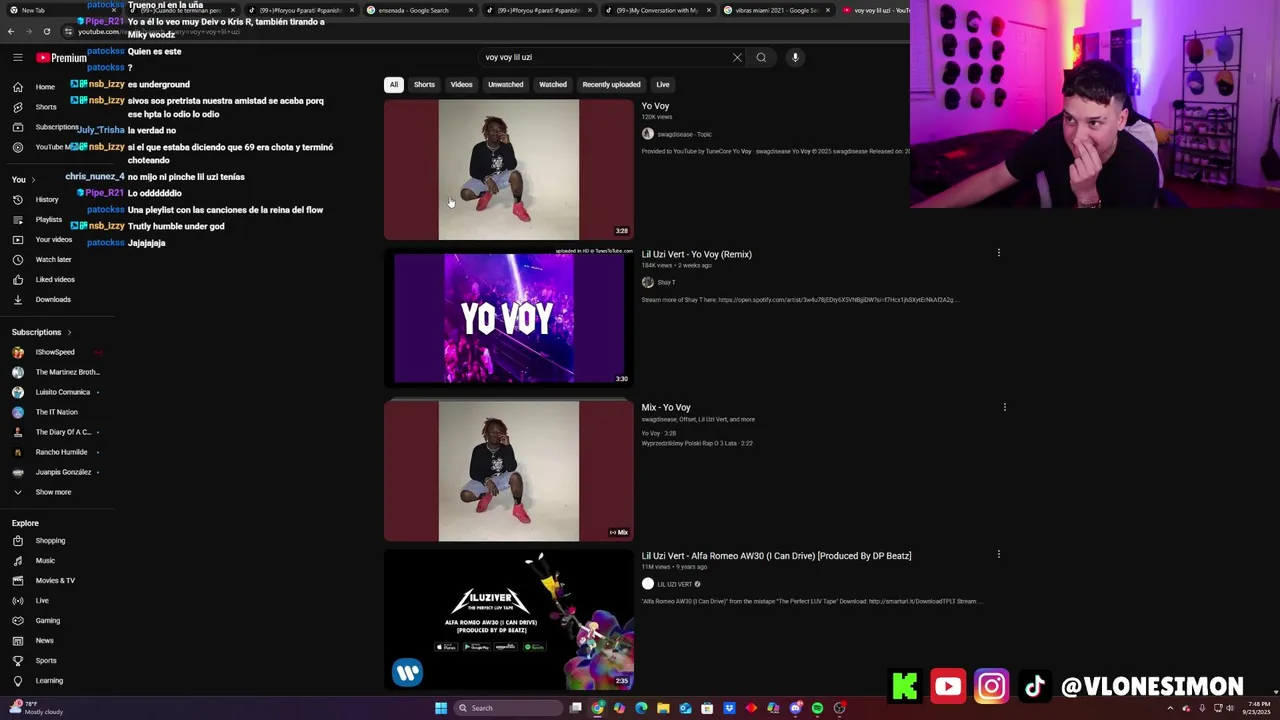
Task: Open Juanpis González channel subscription
Action: point(53,472)
